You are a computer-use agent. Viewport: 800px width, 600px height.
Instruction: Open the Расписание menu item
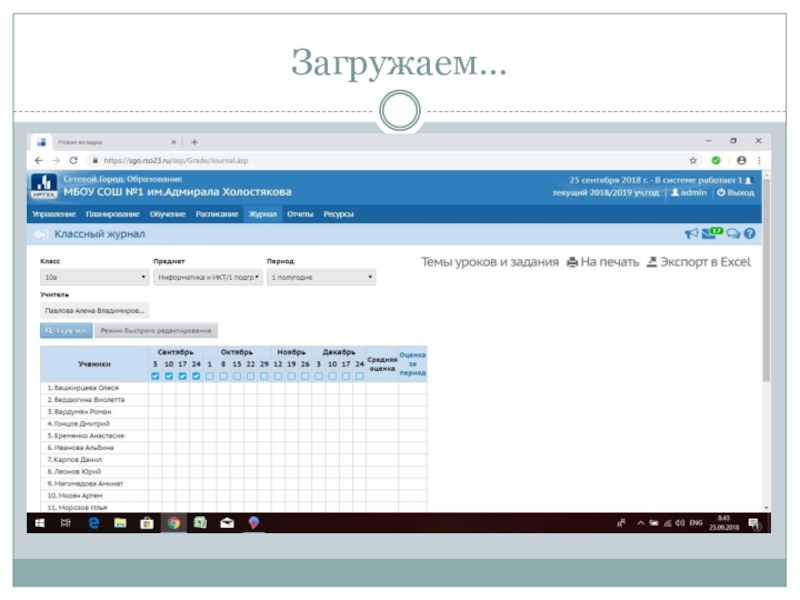(x=216, y=214)
